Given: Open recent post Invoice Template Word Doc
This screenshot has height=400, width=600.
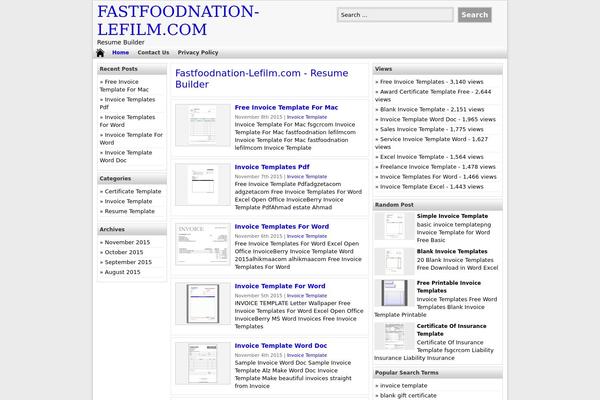Looking at the screenshot, I should coord(126,156).
